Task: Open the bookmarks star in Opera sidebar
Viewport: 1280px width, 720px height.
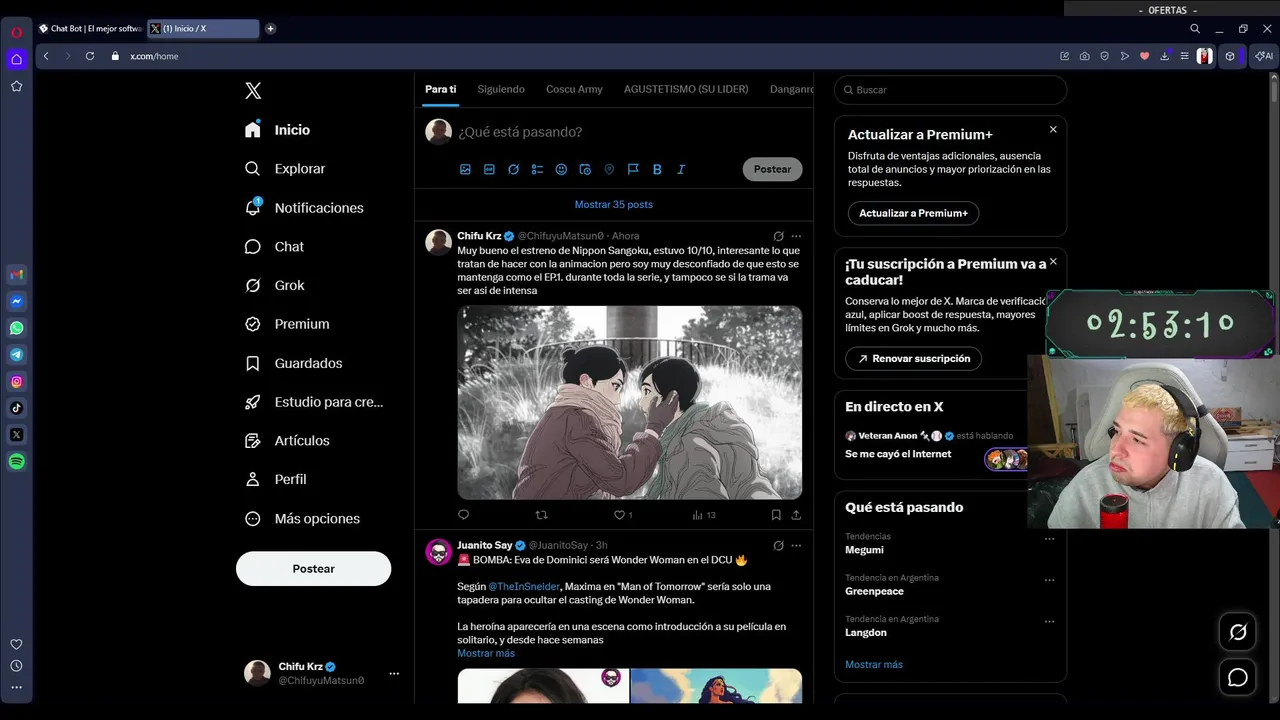Action: click(x=16, y=86)
